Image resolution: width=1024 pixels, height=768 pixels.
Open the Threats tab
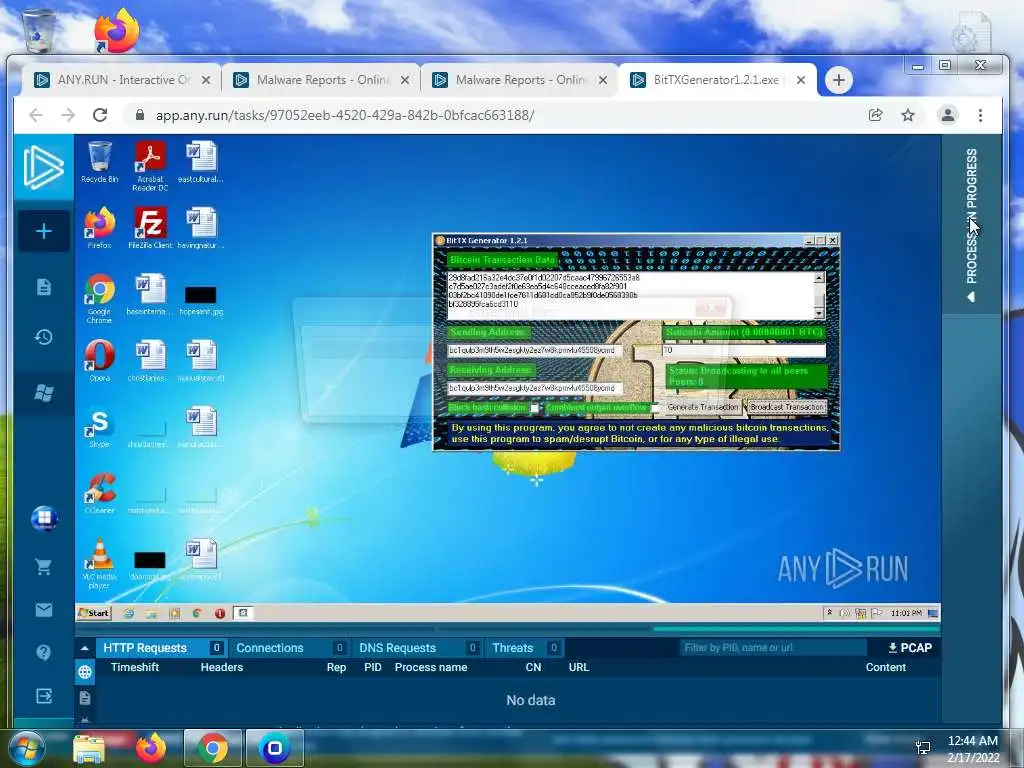point(524,648)
